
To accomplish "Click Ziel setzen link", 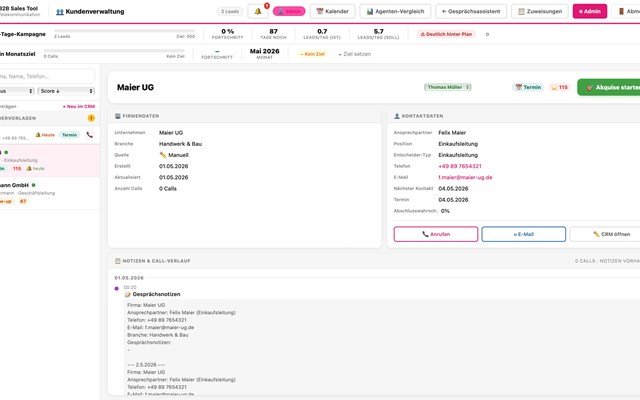I will 354,54.
